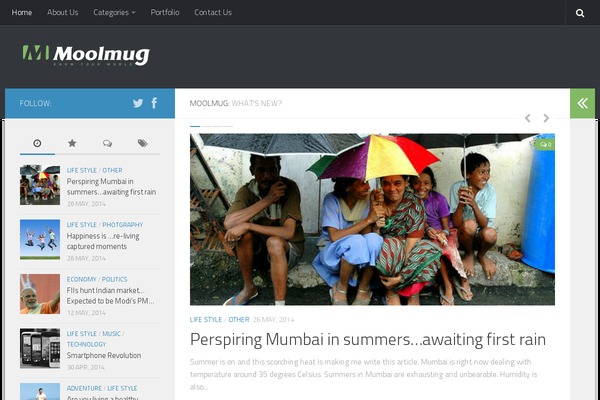
Task: Open article Perspiring Mumbai in summers headline
Action: click(367, 340)
